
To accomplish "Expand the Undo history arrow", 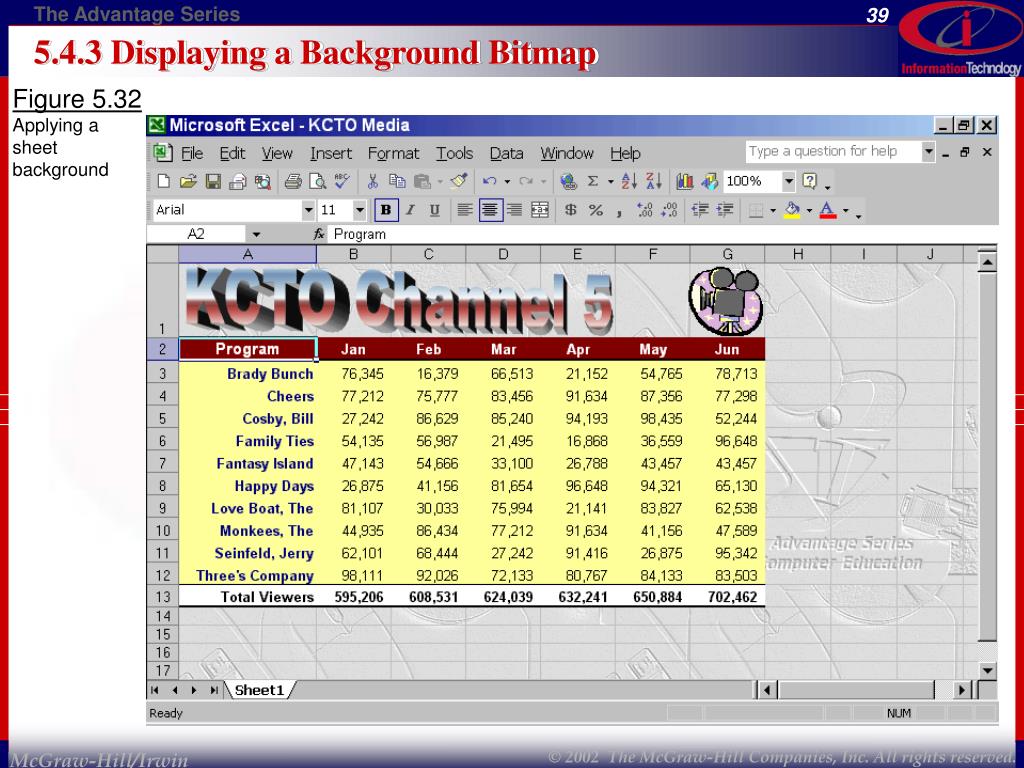I will (507, 182).
